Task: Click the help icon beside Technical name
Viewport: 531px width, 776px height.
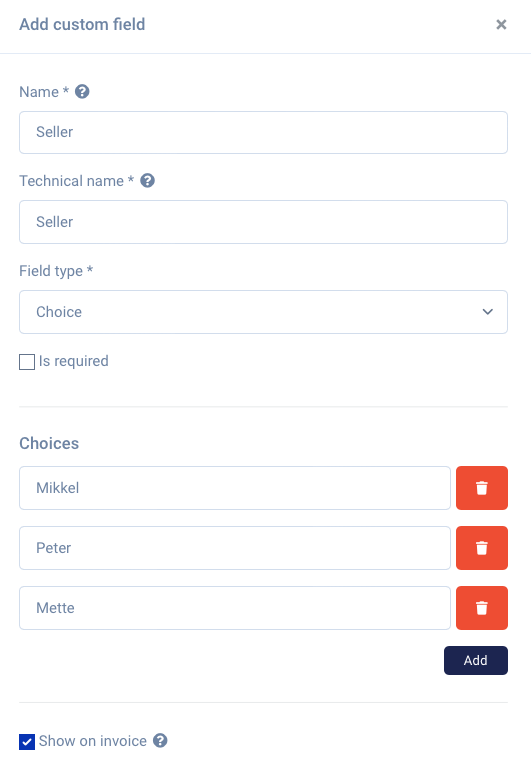Action: 147,181
